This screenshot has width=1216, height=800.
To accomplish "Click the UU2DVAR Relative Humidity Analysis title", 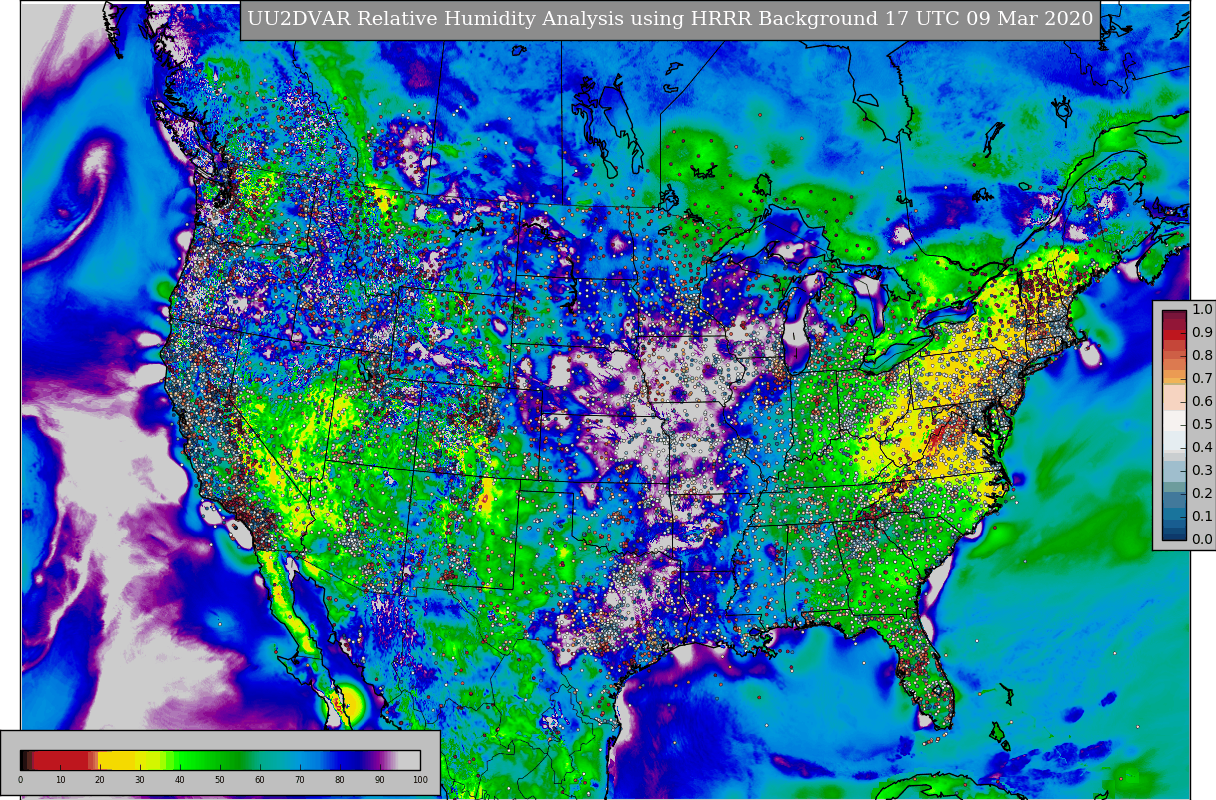I will coord(670,19).
